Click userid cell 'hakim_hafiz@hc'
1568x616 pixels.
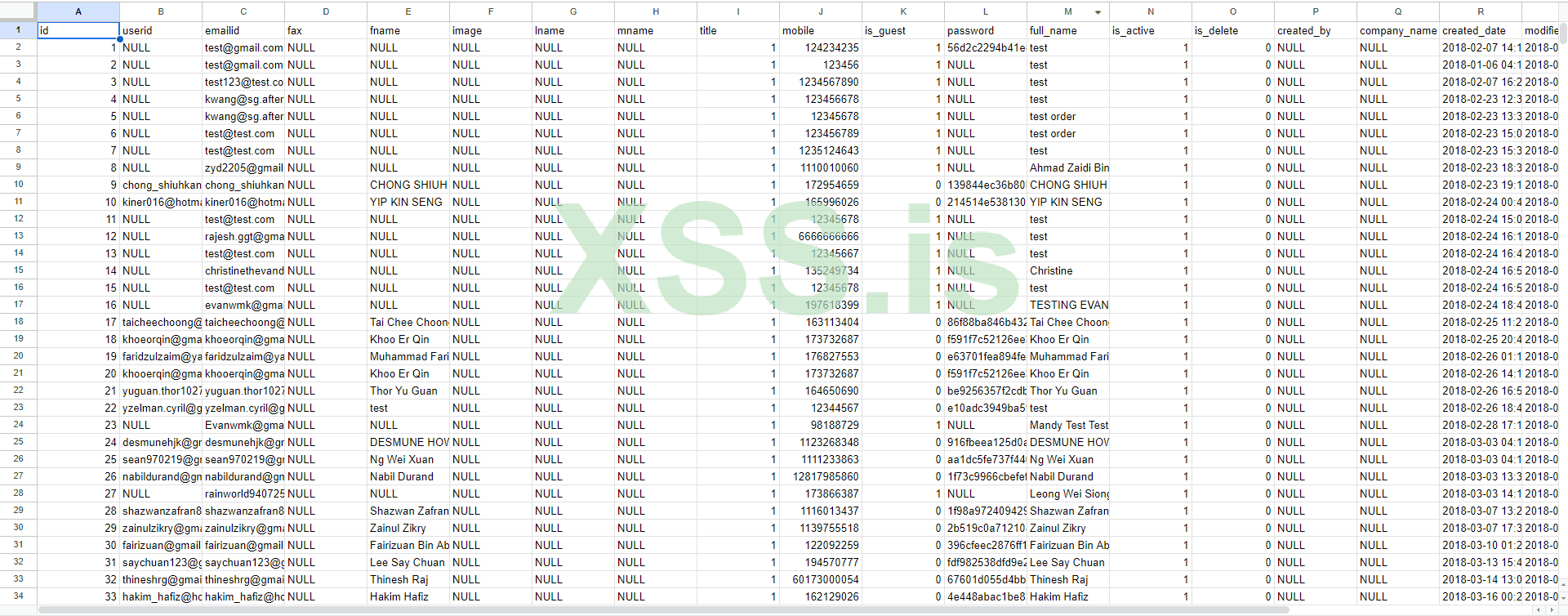pos(161,596)
